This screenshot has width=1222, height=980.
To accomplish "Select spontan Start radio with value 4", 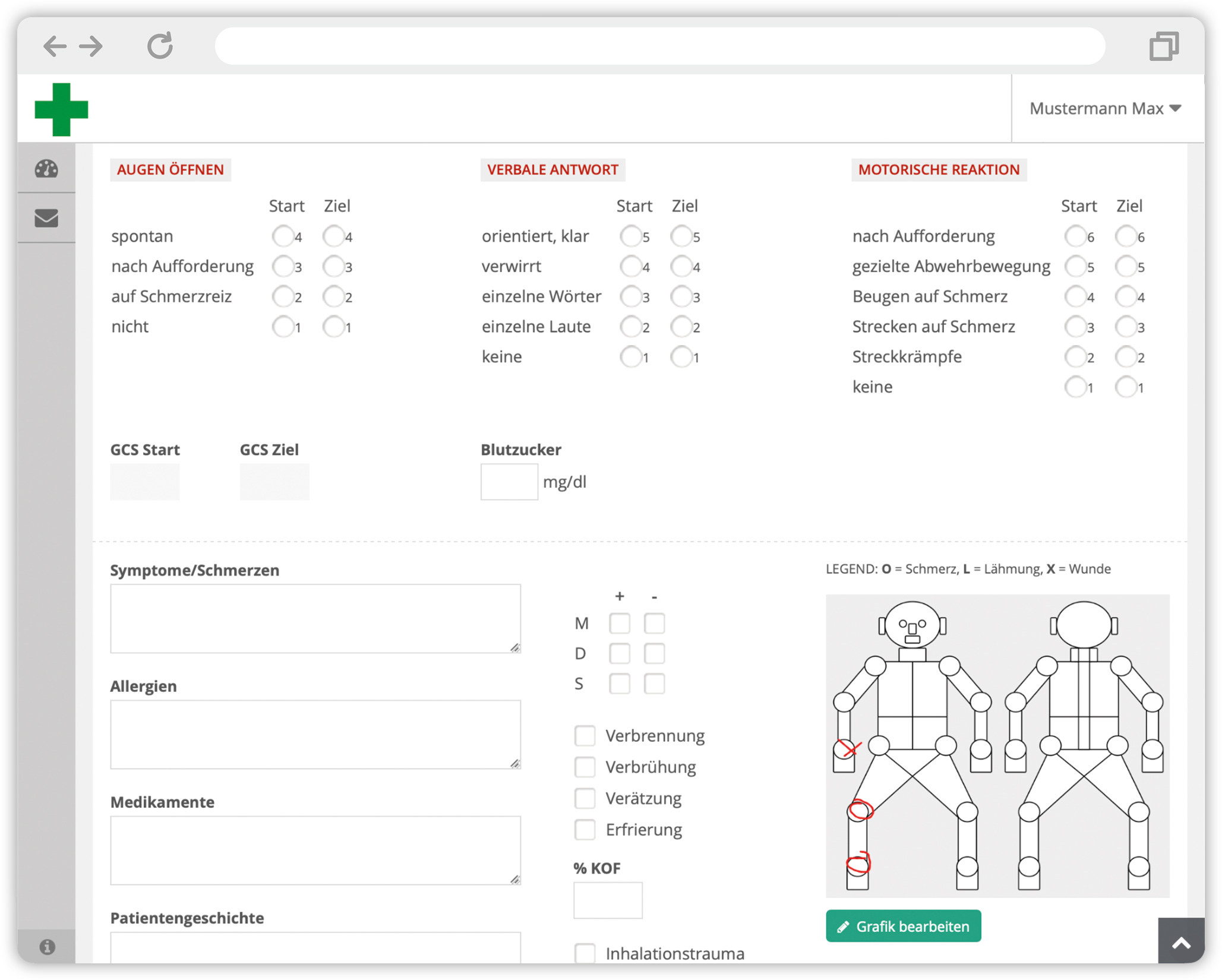I will 283,236.
